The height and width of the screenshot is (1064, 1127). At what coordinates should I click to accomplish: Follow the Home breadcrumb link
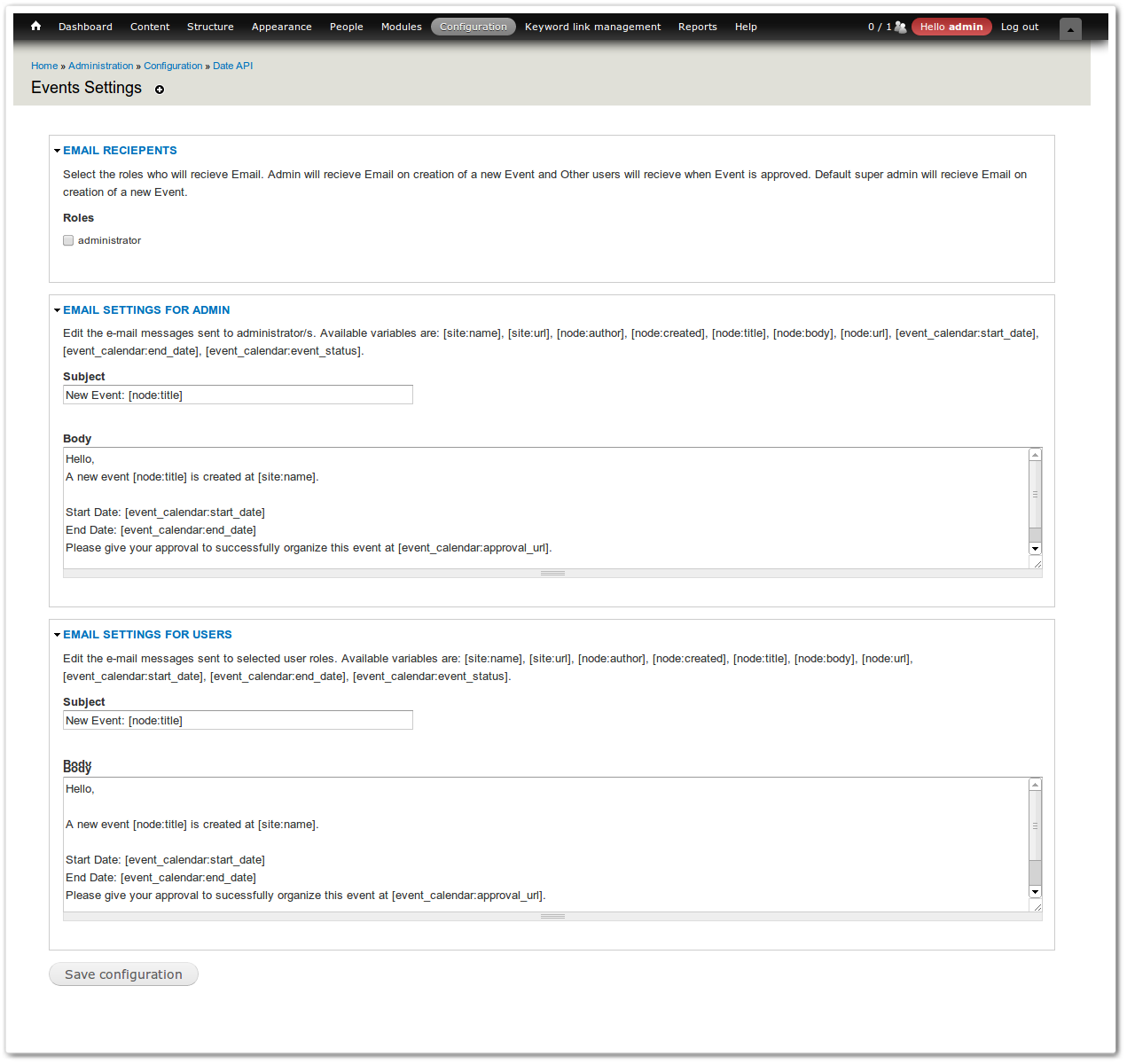click(x=44, y=66)
